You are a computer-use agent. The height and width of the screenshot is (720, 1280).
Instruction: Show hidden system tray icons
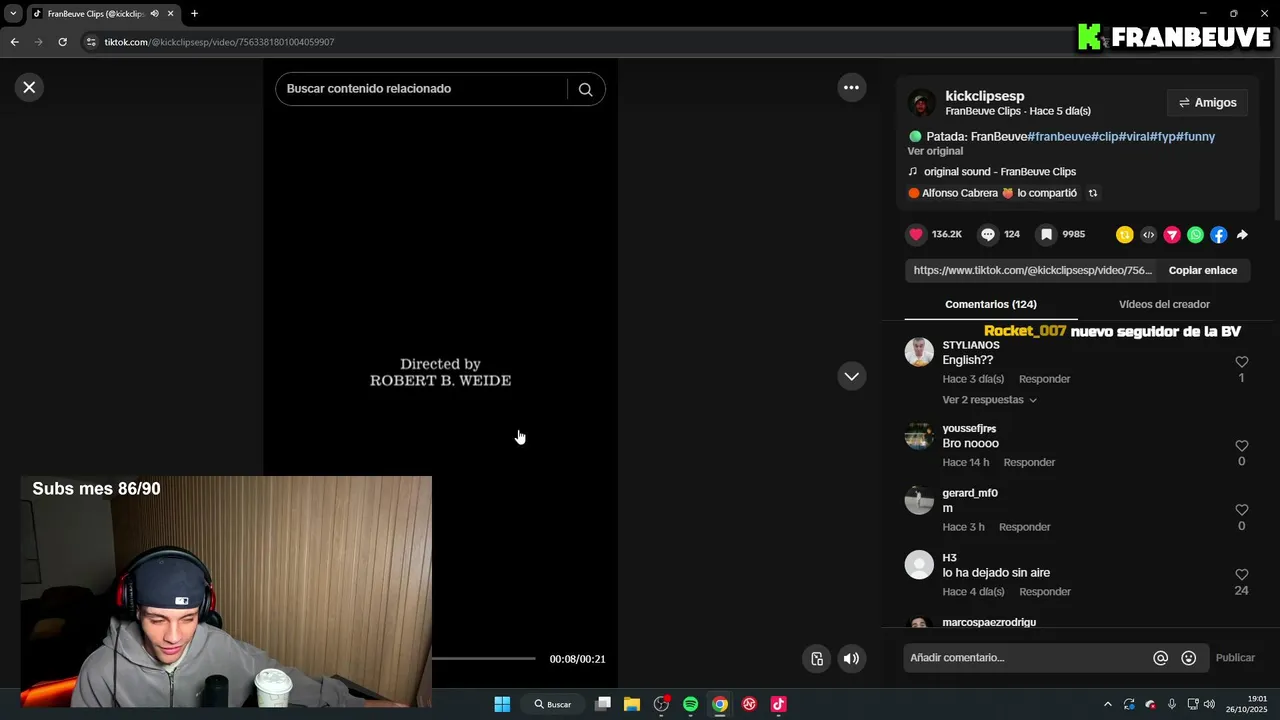1107,704
